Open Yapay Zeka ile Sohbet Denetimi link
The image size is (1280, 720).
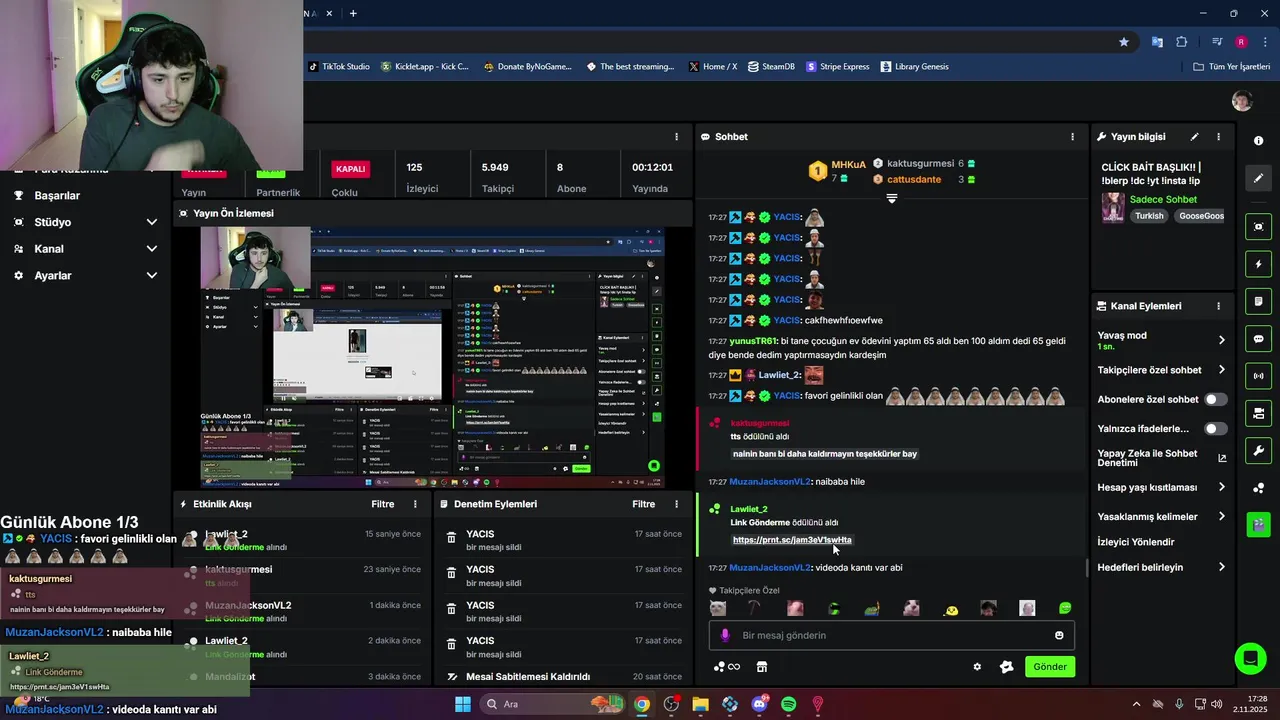tap(1162, 458)
